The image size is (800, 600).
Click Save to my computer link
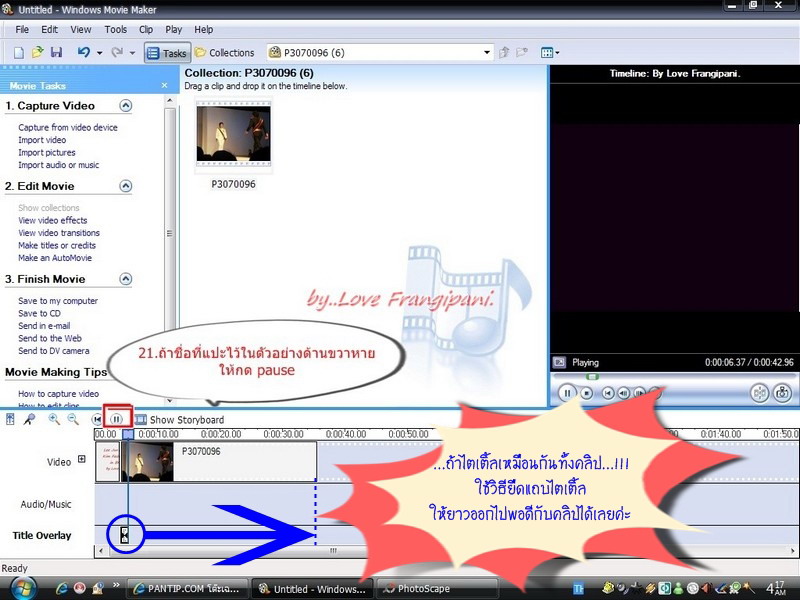[58, 301]
